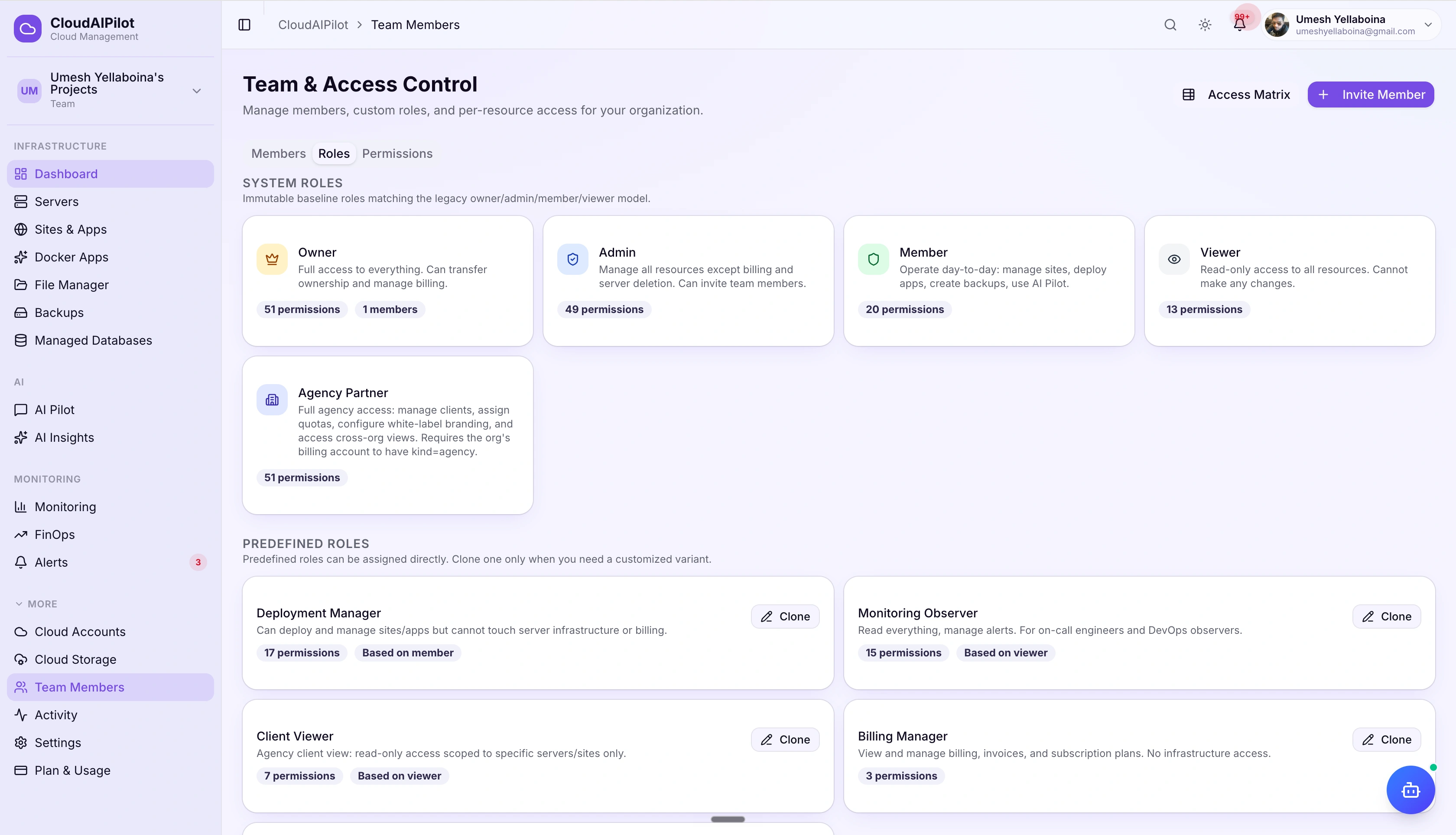The image size is (1456, 835).
Task: Open AI Insights
Action: pyautogui.click(x=110, y=437)
